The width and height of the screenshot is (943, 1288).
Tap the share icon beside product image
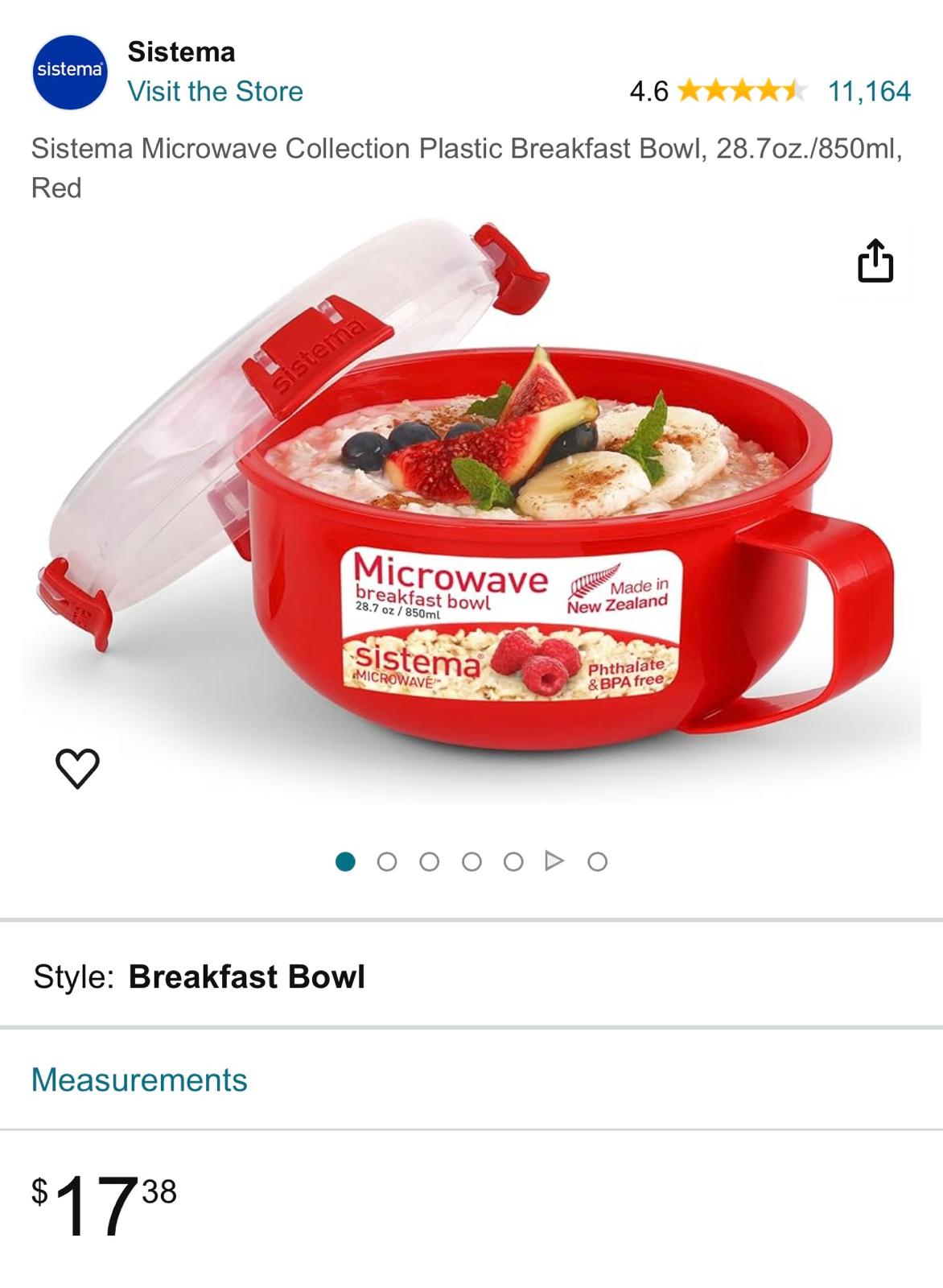click(x=875, y=260)
